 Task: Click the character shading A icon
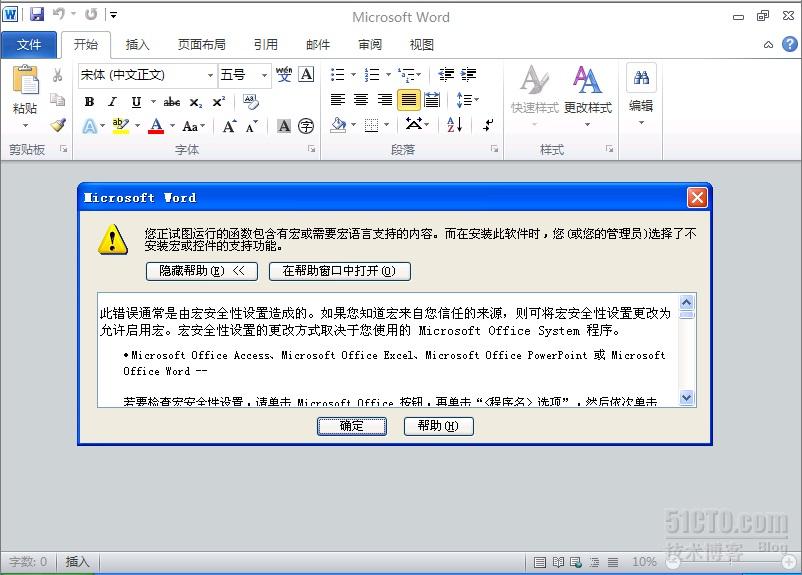pyautogui.click(x=284, y=126)
